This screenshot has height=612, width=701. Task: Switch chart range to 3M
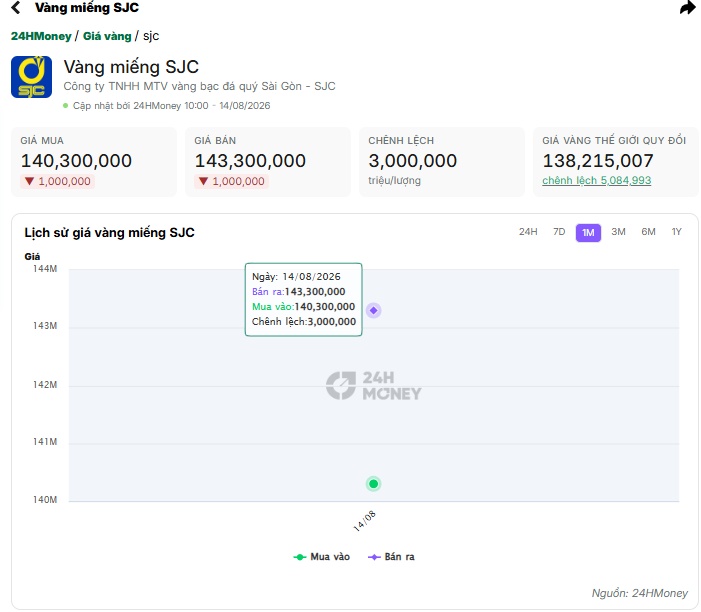click(x=618, y=232)
